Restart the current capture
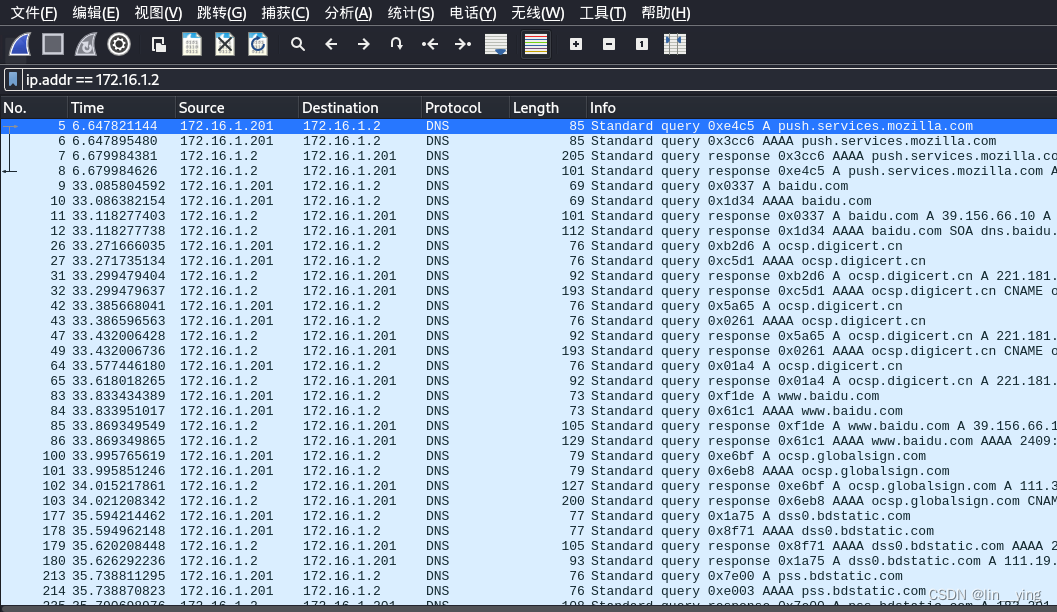Image resolution: width=1057 pixels, height=612 pixels. tap(86, 44)
